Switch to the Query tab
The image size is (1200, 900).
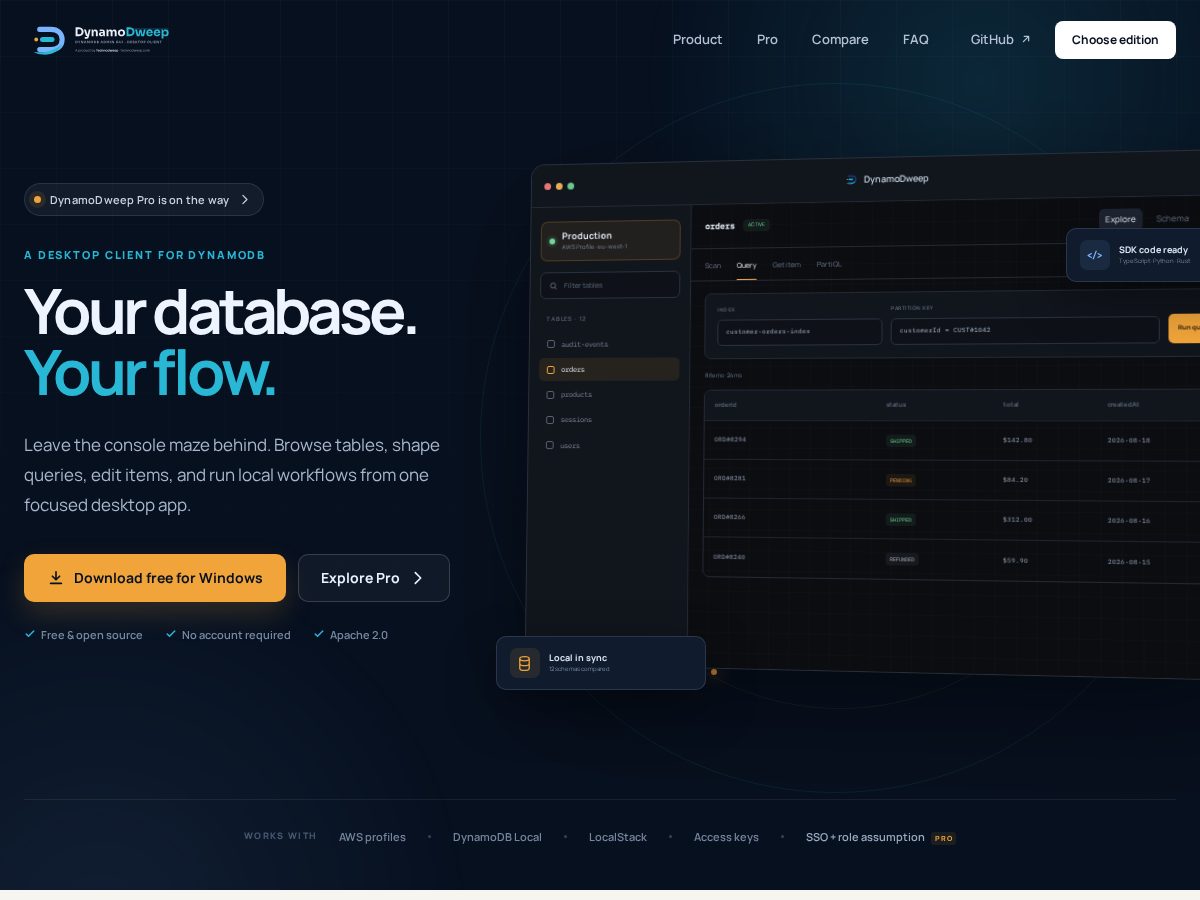coord(746,265)
